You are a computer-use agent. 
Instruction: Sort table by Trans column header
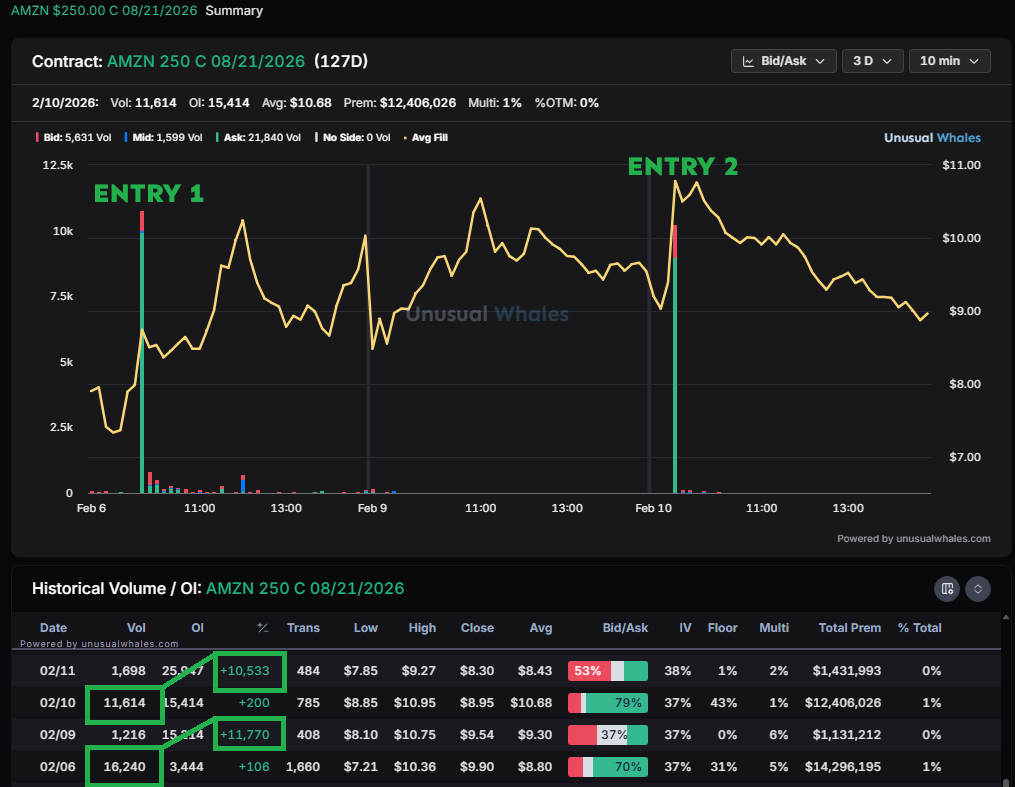304,628
